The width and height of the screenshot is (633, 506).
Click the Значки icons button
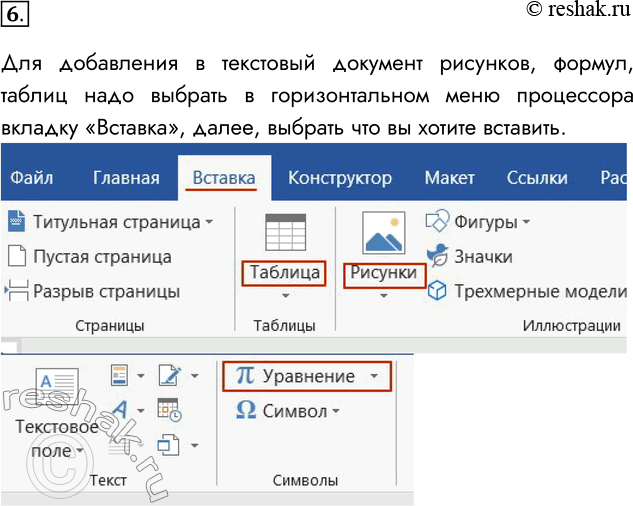pyautogui.click(x=437, y=256)
